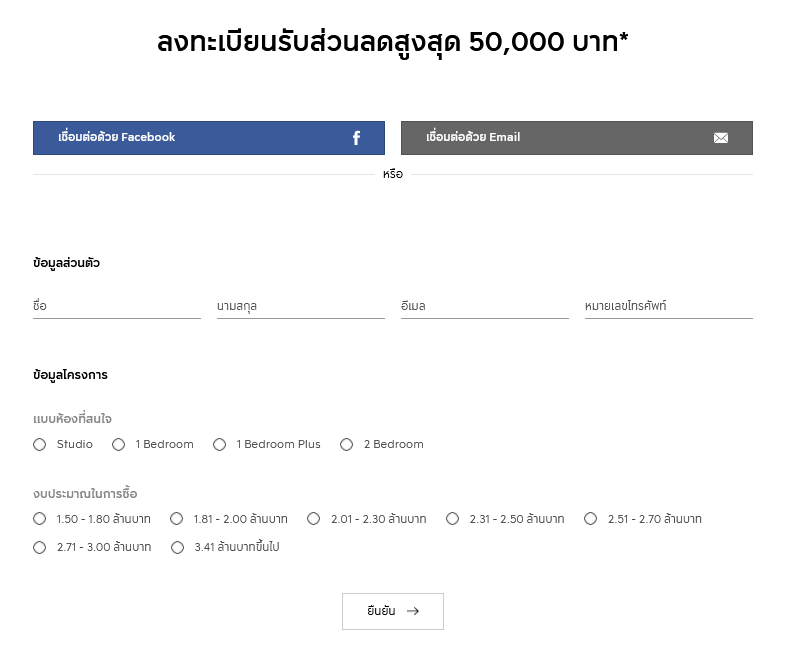Select 3.41 ล้านบาทขึ้นไป budget option

(177, 548)
